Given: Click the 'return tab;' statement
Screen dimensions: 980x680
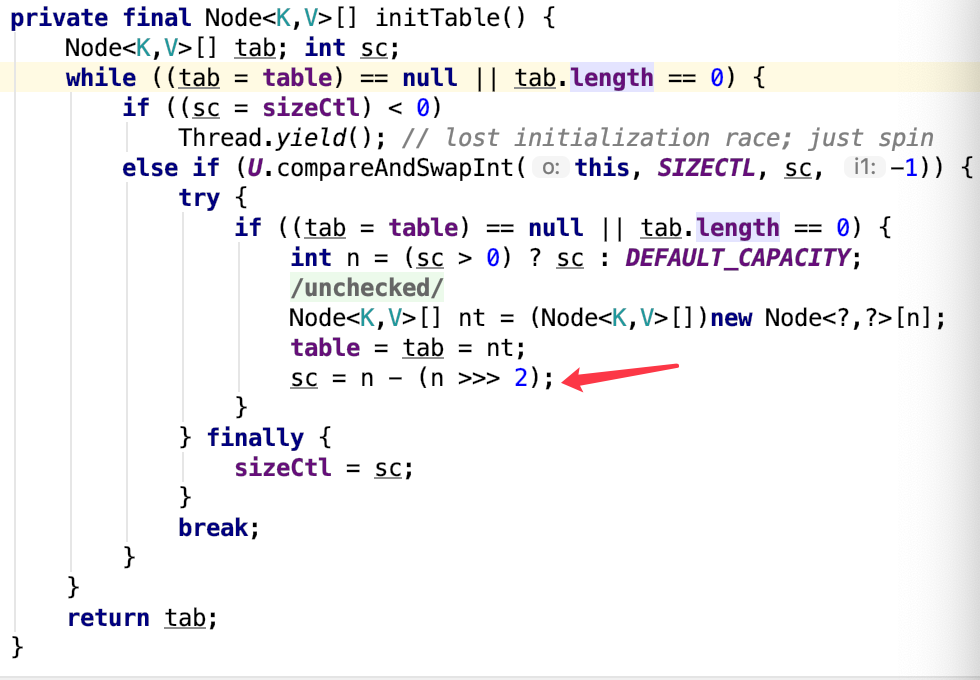Looking at the screenshot, I should pos(142,618).
